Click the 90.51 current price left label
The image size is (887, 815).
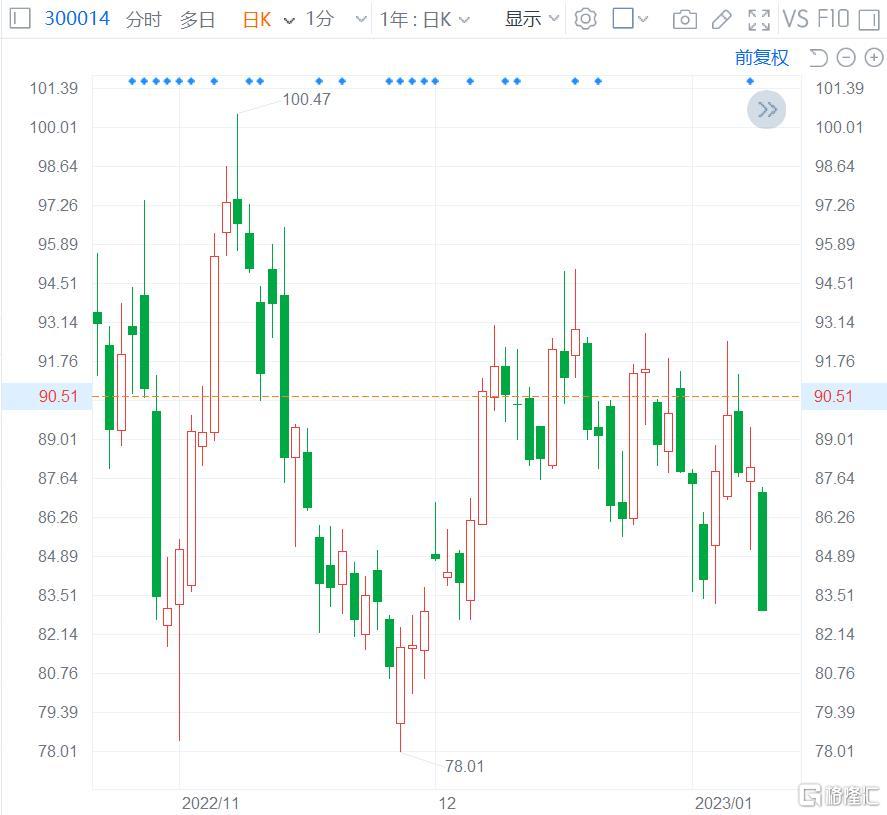click(x=58, y=396)
